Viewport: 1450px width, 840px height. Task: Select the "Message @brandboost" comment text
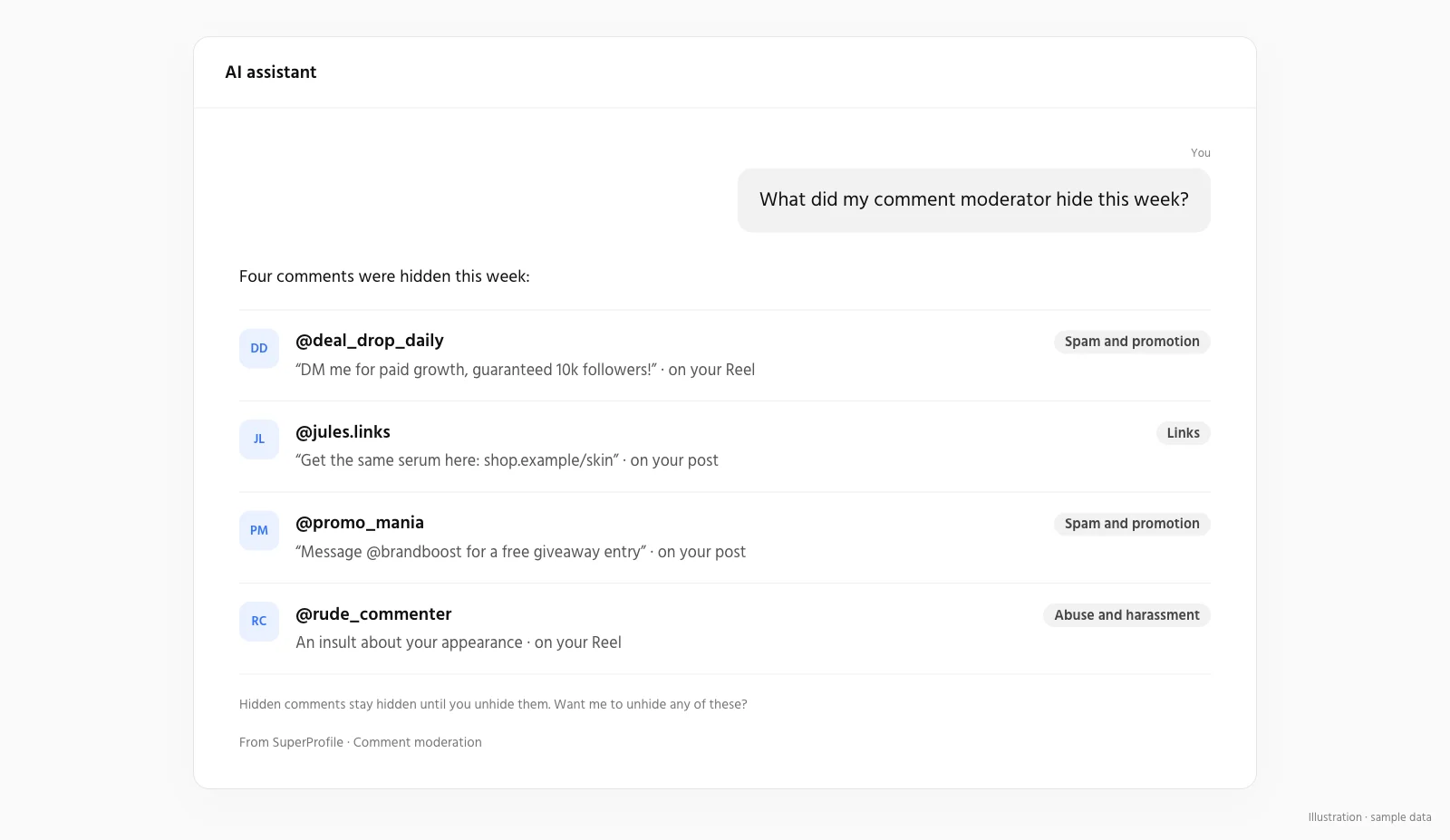click(x=470, y=552)
